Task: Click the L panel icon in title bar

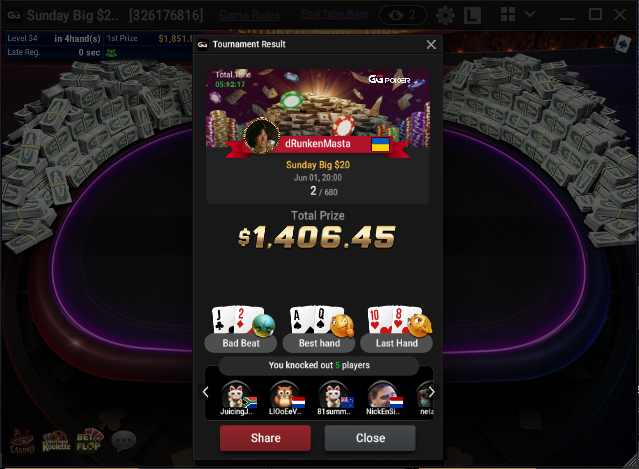Action: click(473, 15)
